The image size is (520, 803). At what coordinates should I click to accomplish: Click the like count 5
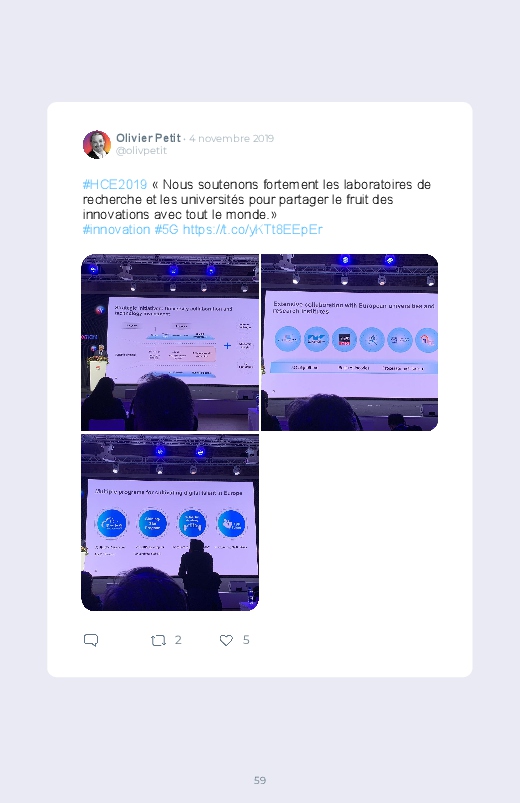click(x=246, y=640)
